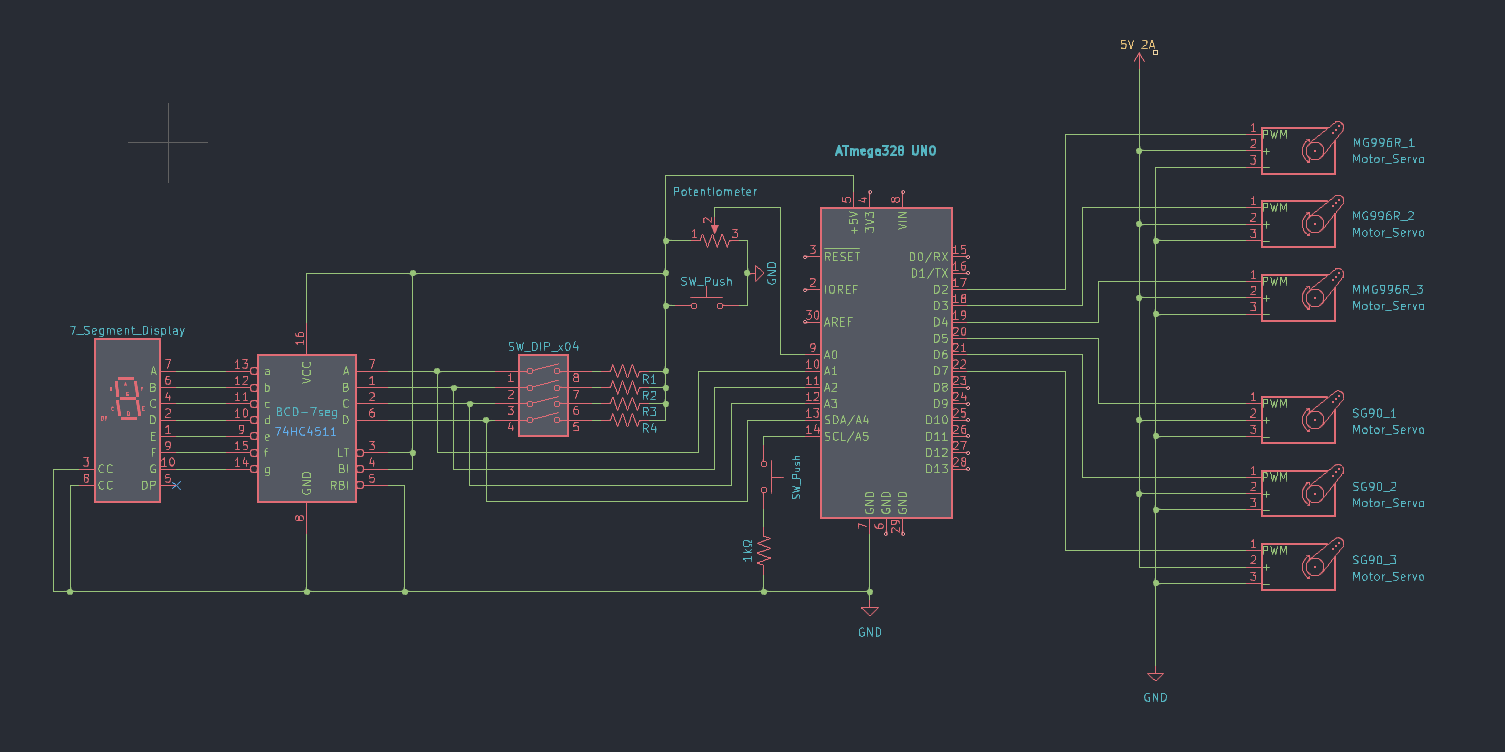Select the 5V 2A power flag label

click(x=1136, y=44)
